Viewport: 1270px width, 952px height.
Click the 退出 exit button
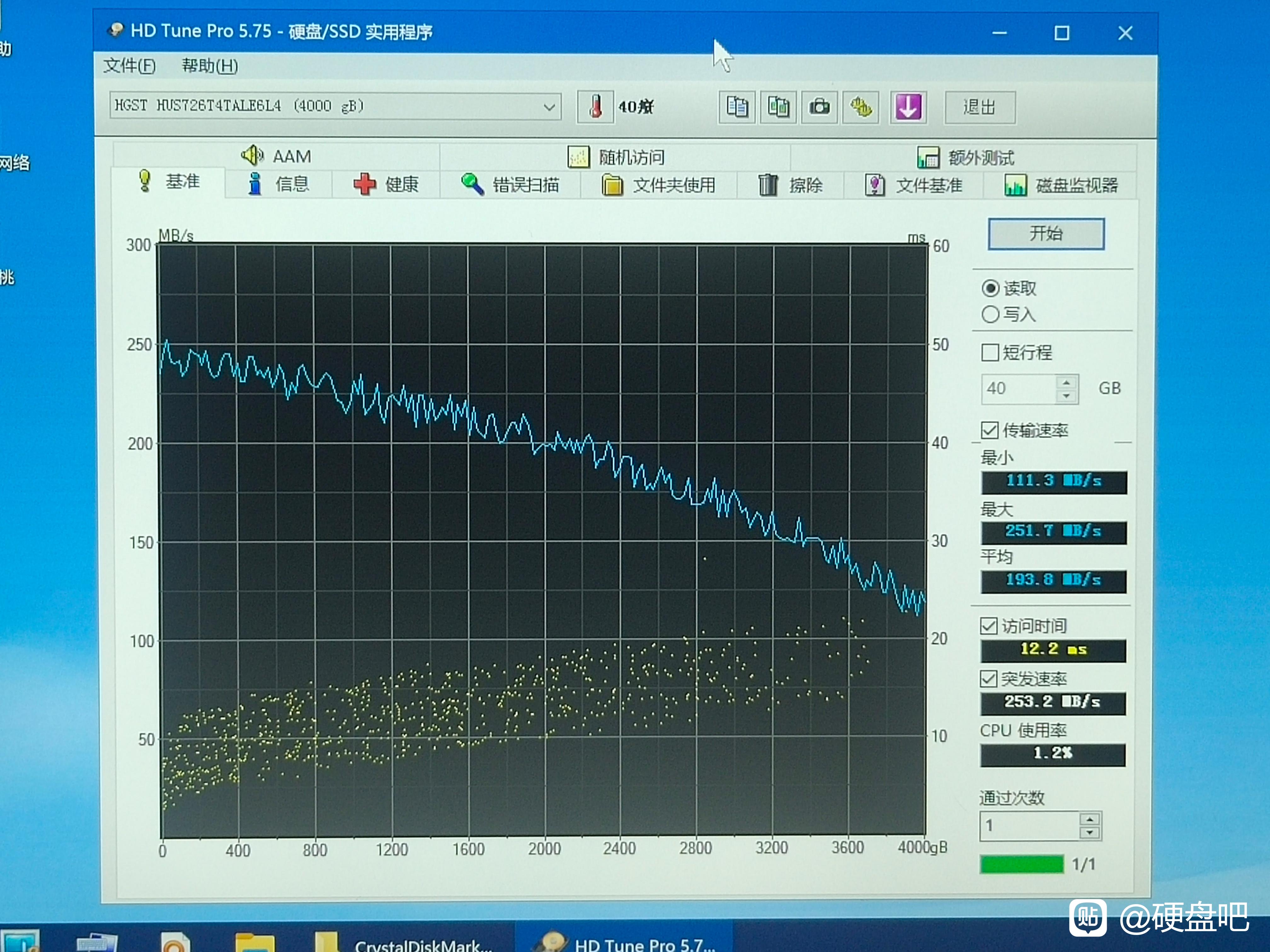980,107
